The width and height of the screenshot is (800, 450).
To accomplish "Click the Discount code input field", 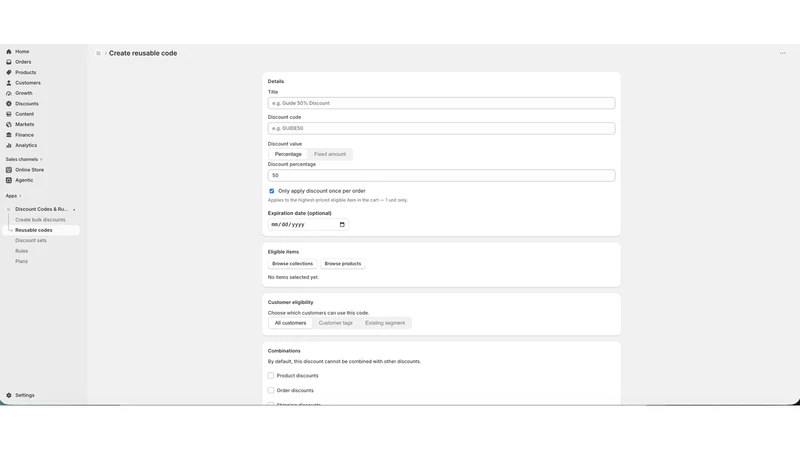I will tap(441, 128).
